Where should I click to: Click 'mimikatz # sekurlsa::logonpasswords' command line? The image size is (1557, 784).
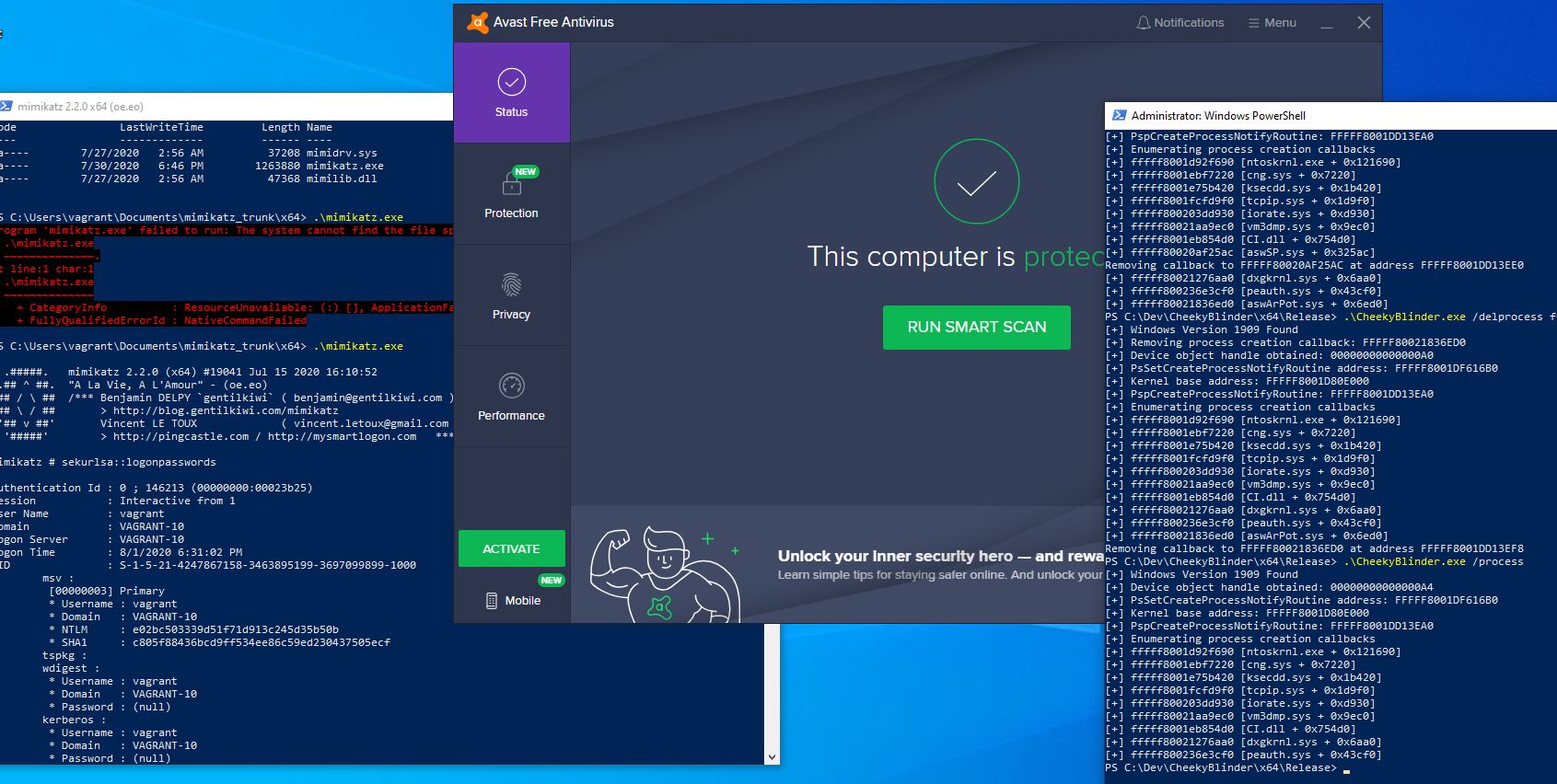pyautogui.click(x=108, y=462)
